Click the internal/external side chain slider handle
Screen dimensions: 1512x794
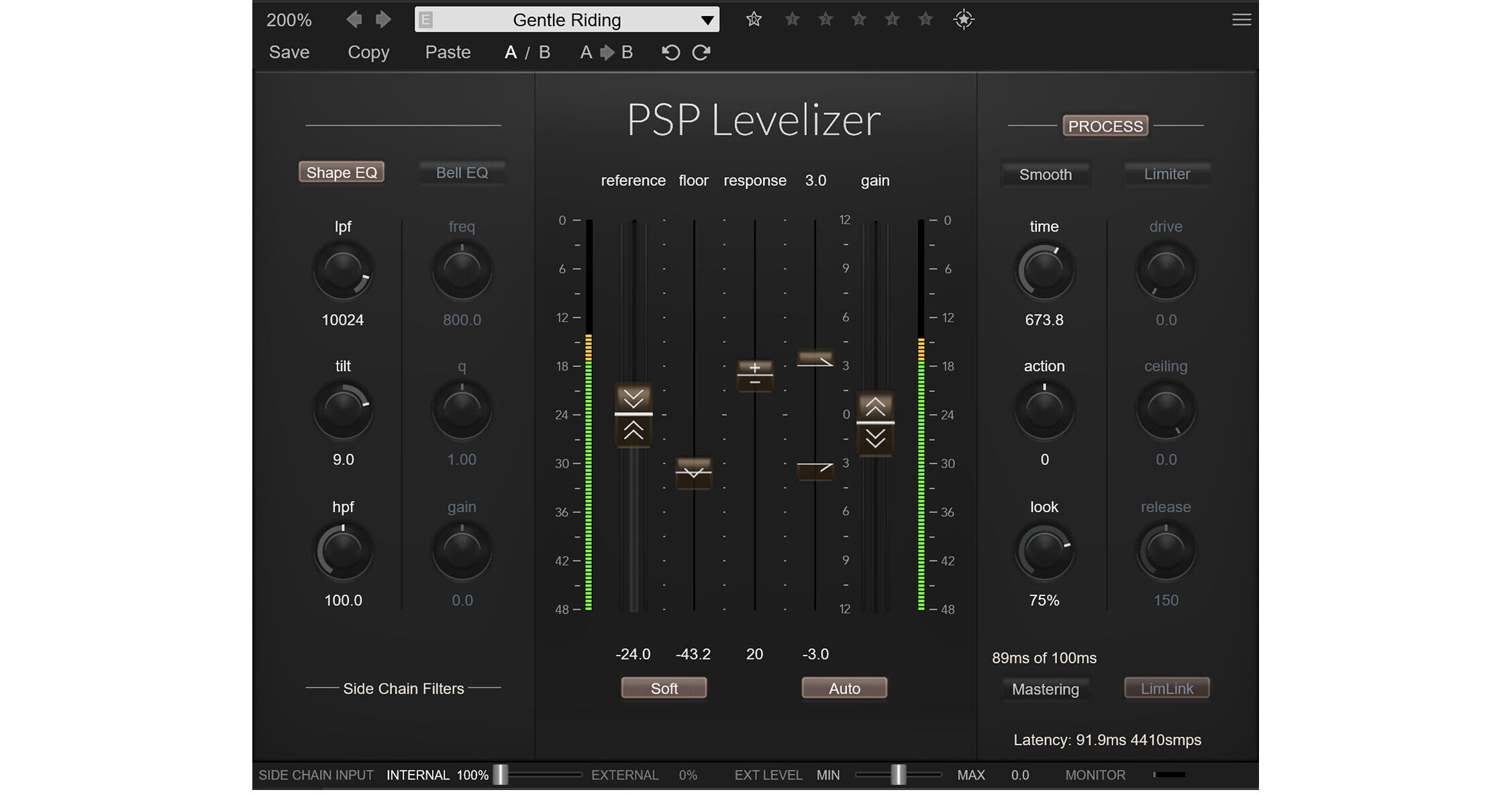pos(501,775)
